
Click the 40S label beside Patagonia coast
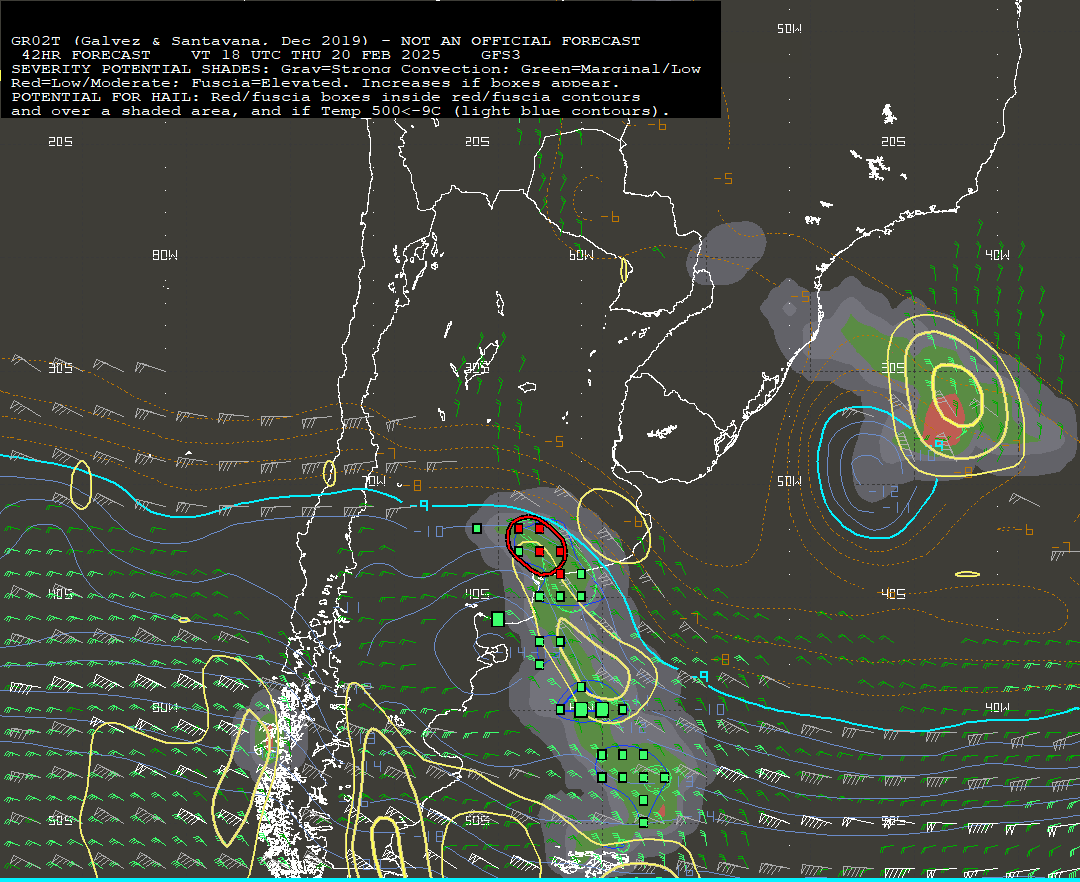point(477,594)
